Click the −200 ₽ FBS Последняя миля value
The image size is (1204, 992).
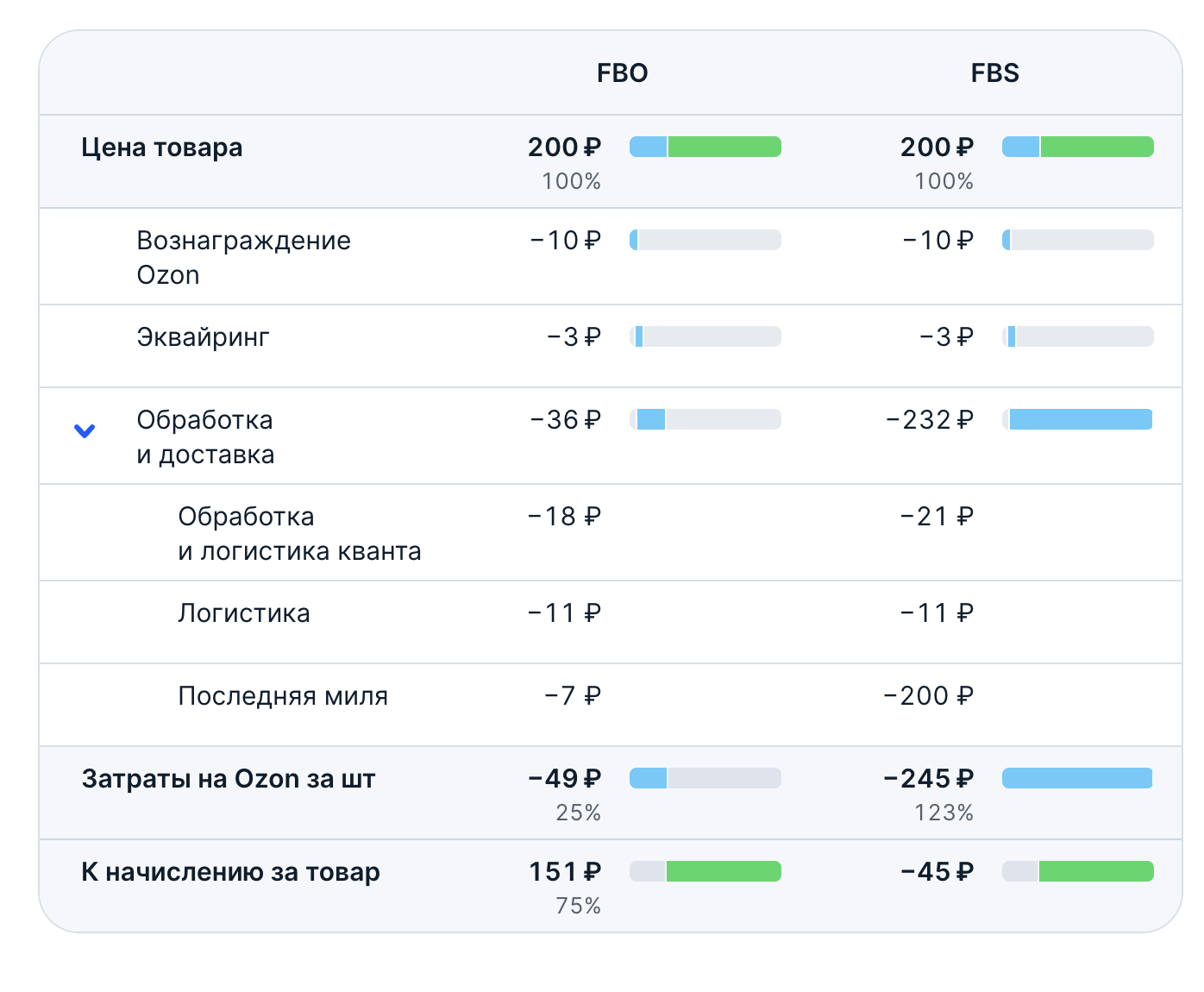(928, 696)
